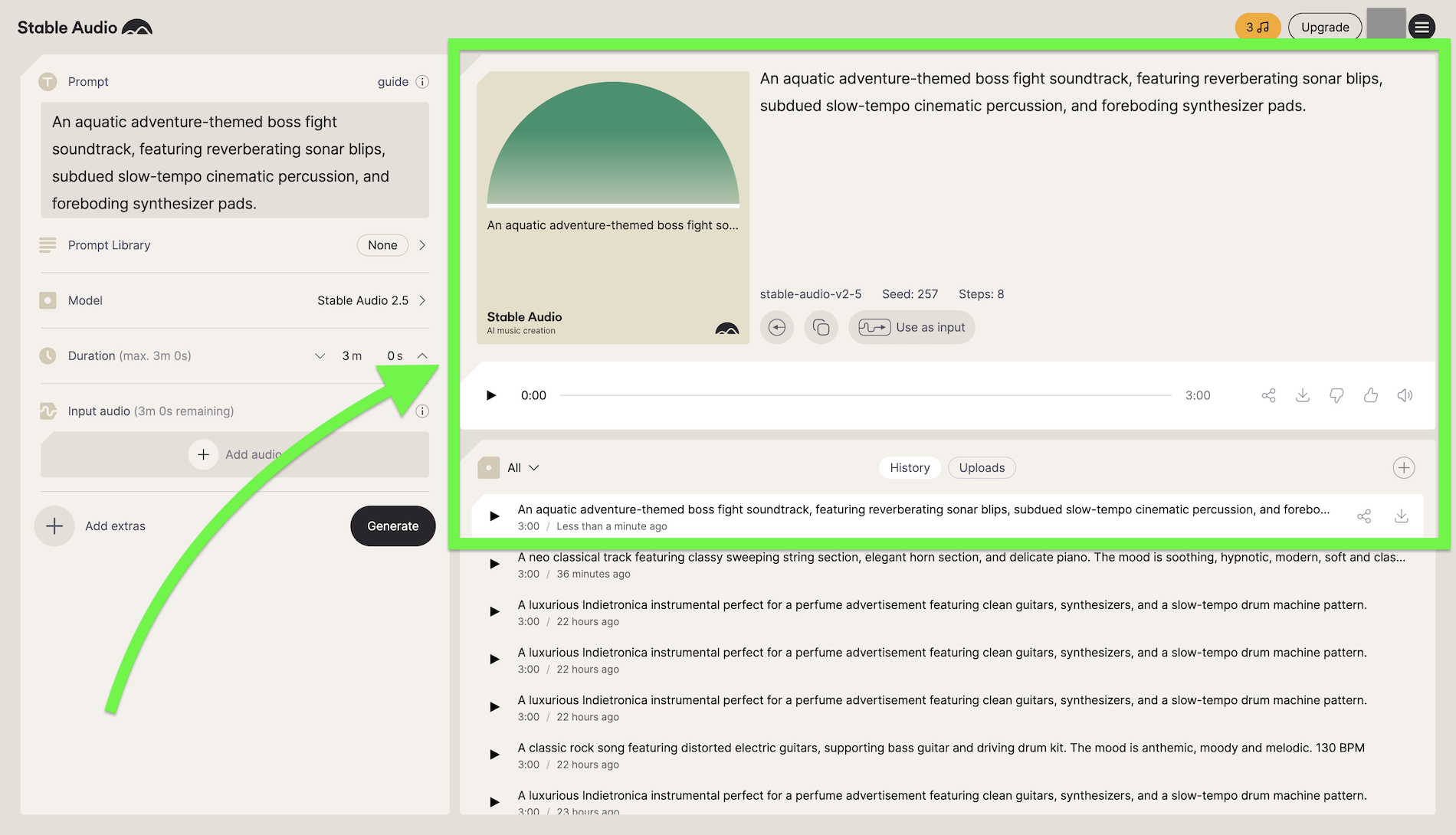The height and width of the screenshot is (835, 1456).
Task: Click the thumbs down icon
Action: [1336, 395]
